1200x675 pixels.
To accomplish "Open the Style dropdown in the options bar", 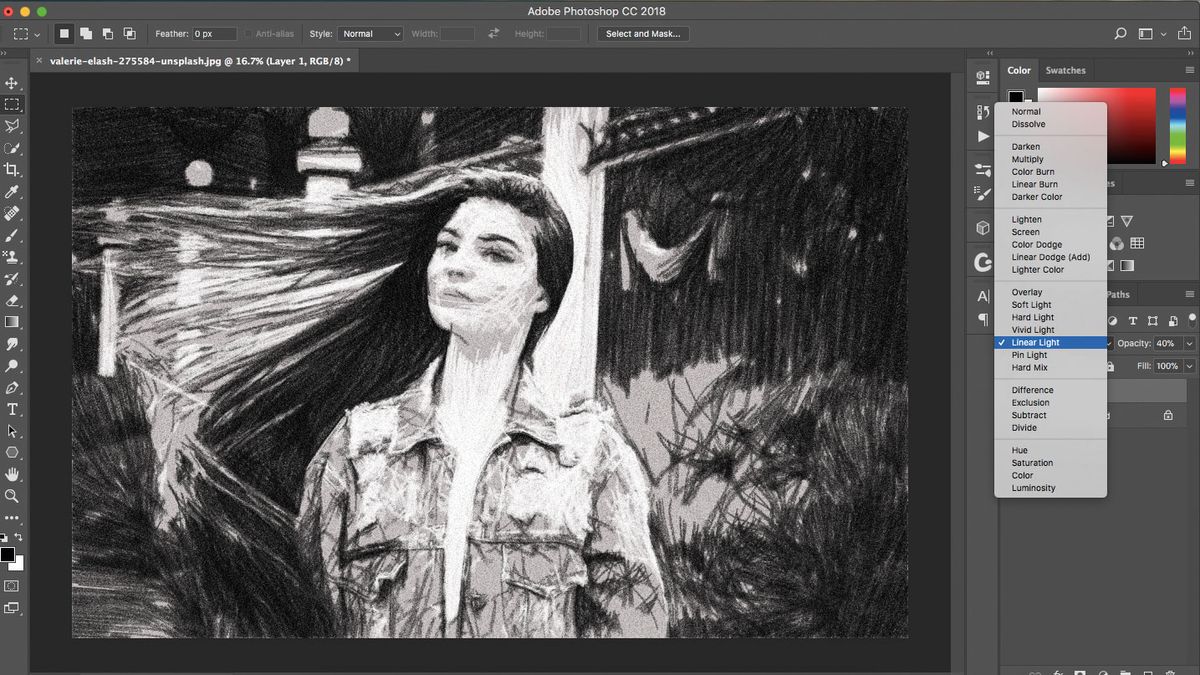I will tap(369, 33).
